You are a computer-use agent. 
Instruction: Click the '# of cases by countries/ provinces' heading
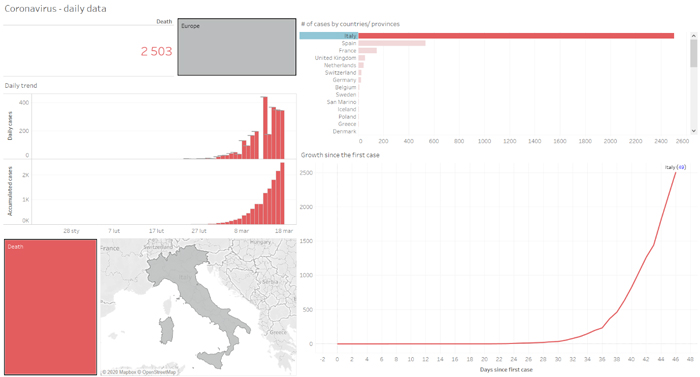[350, 24]
